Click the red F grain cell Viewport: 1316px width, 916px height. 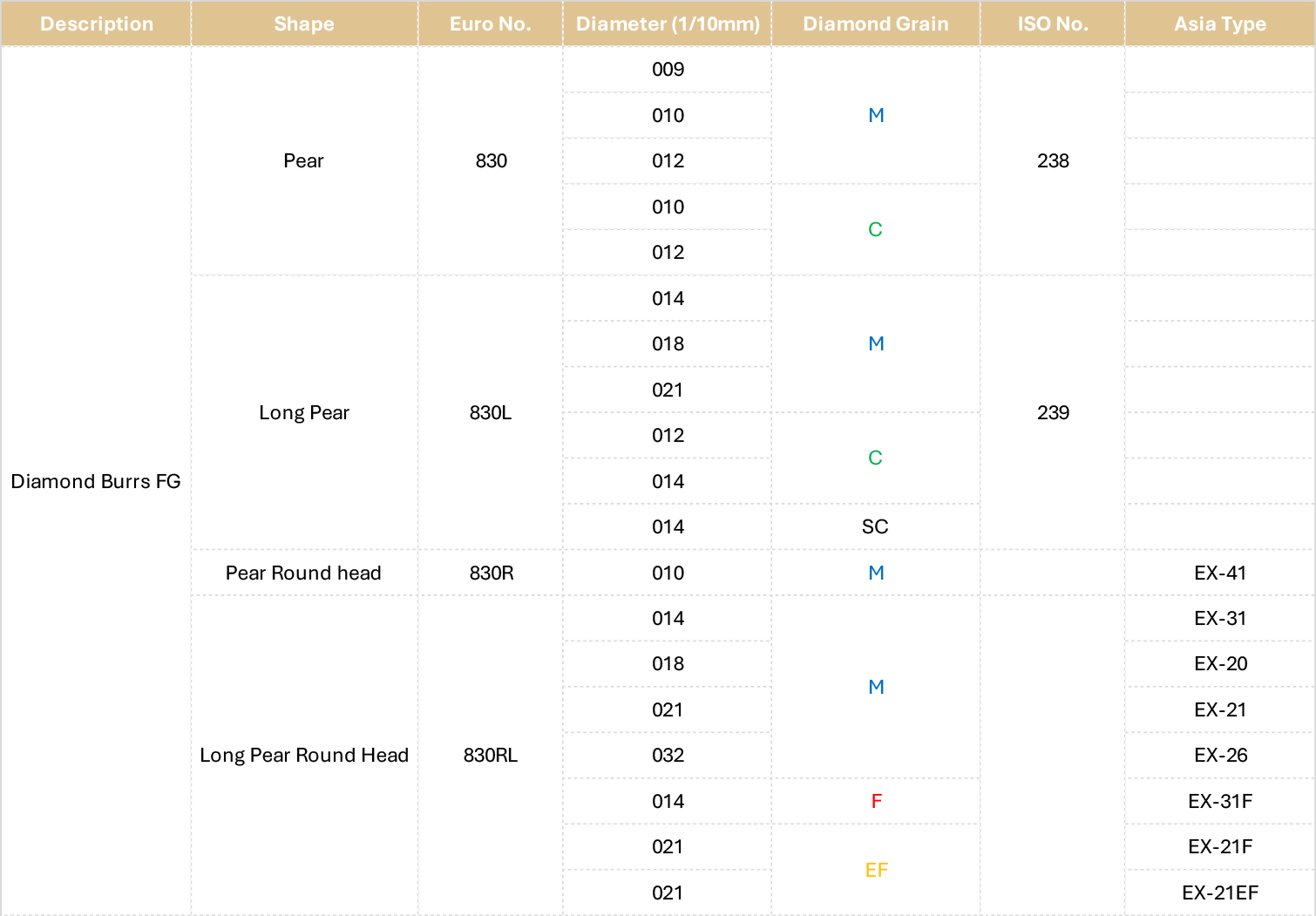(876, 801)
